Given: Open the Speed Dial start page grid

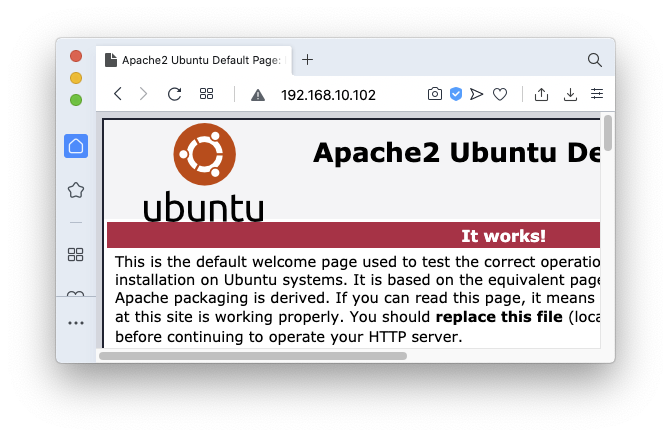Looking at the screenshot, I should coord(207,94).
